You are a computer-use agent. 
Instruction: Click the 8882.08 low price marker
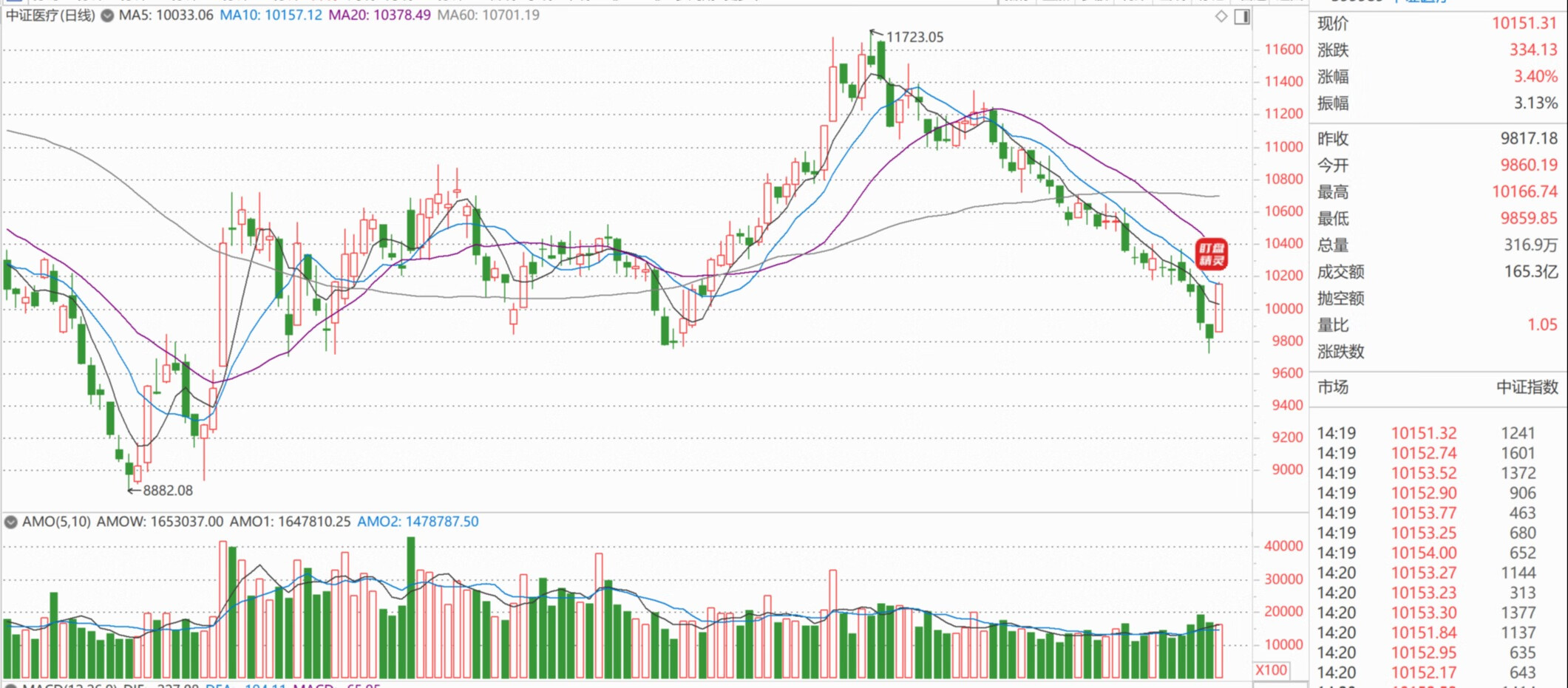tap(167, 490)
